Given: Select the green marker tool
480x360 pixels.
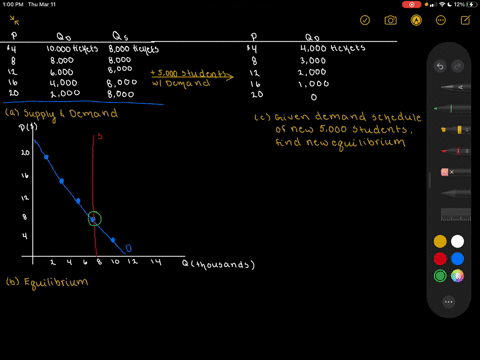Looking at the screenshot, I should [452, 108].
